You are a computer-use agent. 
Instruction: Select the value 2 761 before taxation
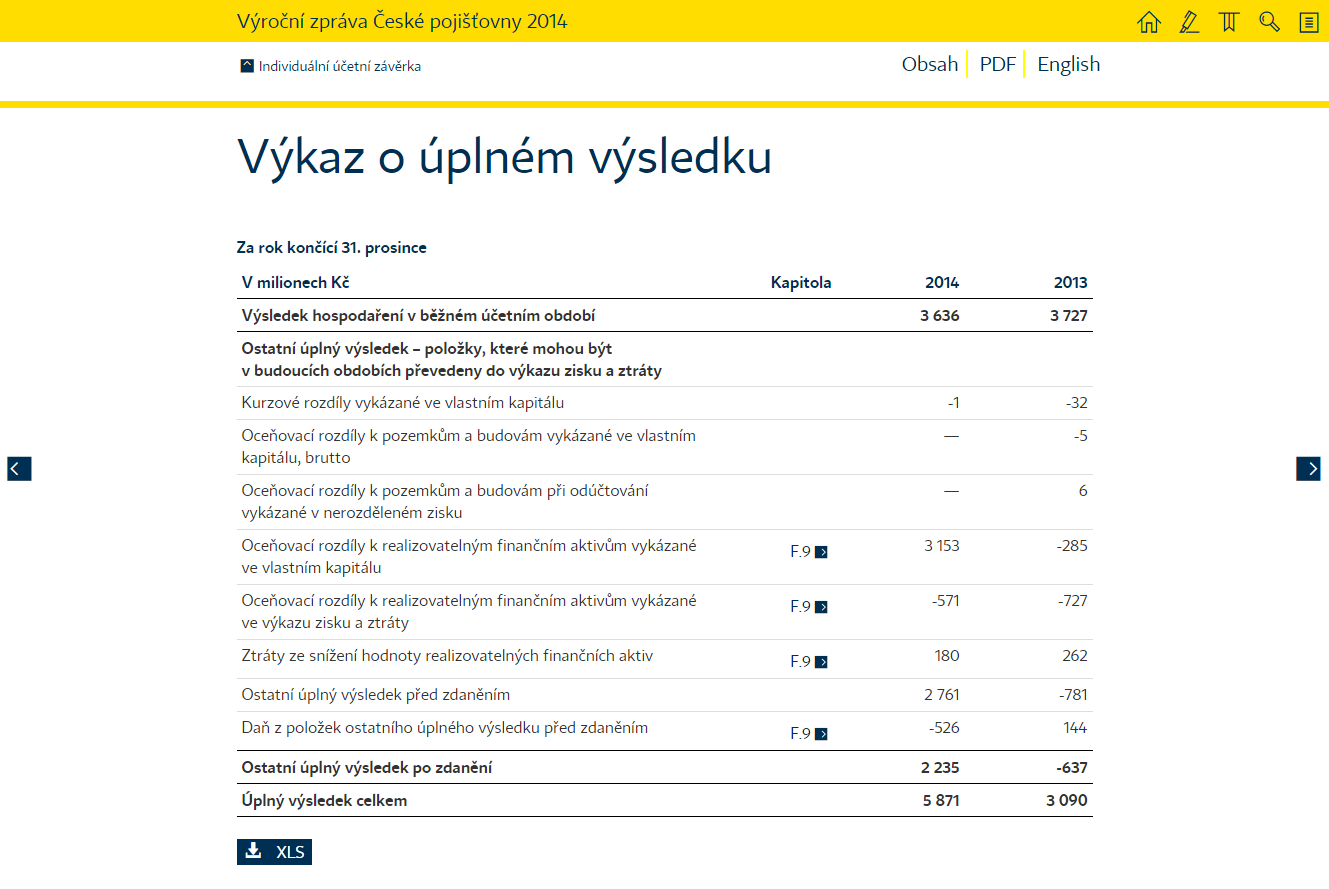942,694
